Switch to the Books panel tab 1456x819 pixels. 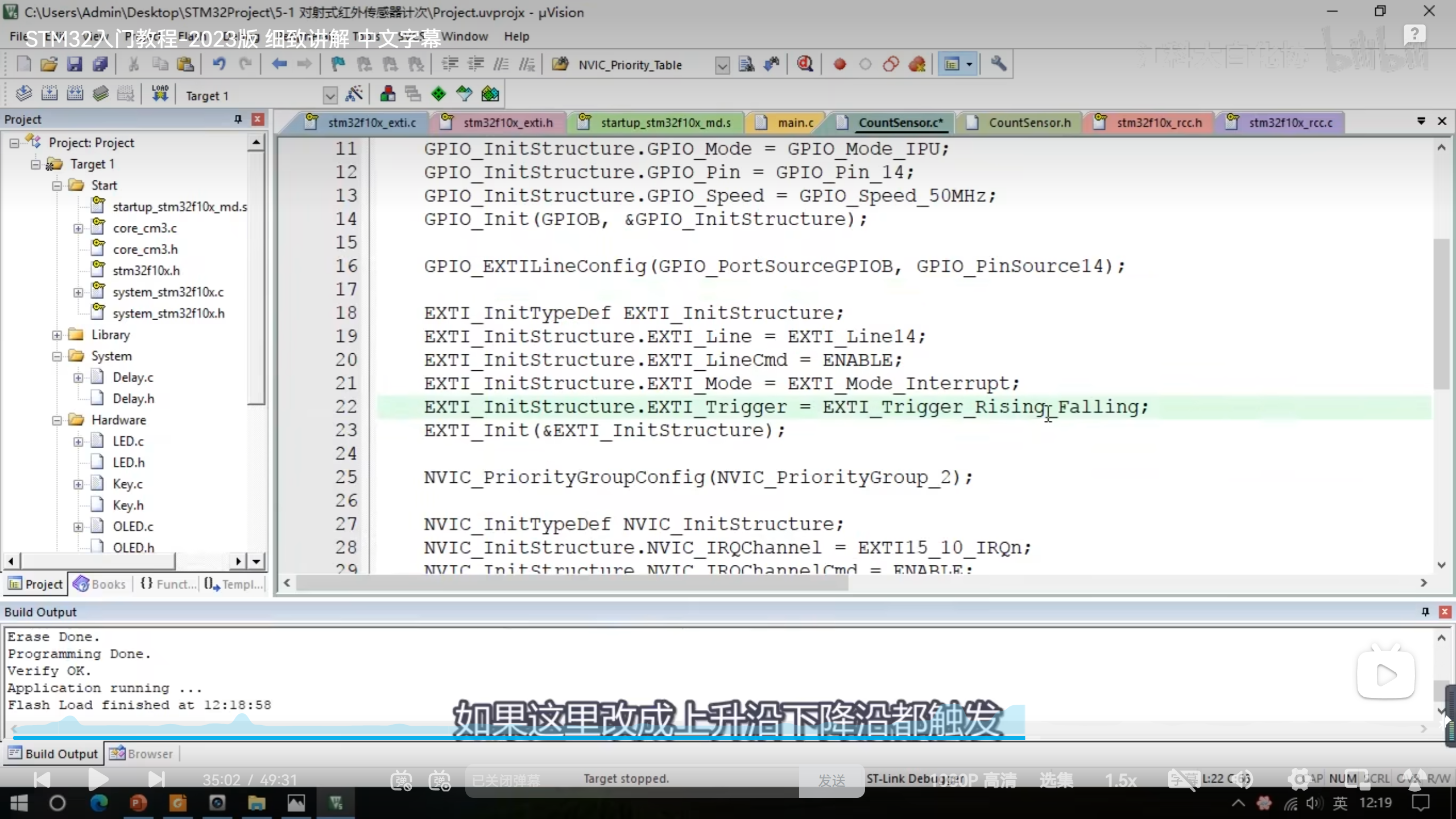coord(100,584)
